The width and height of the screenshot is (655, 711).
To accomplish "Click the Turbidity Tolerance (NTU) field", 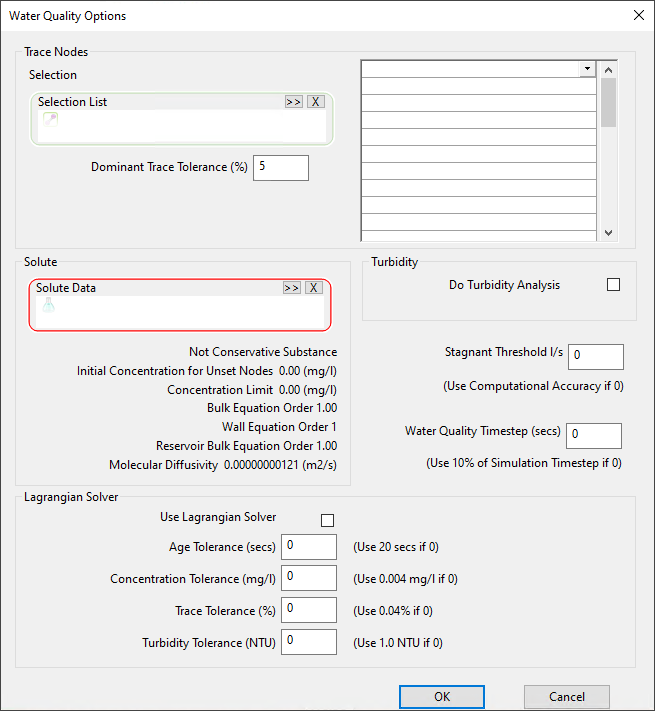I will [309, 642].
